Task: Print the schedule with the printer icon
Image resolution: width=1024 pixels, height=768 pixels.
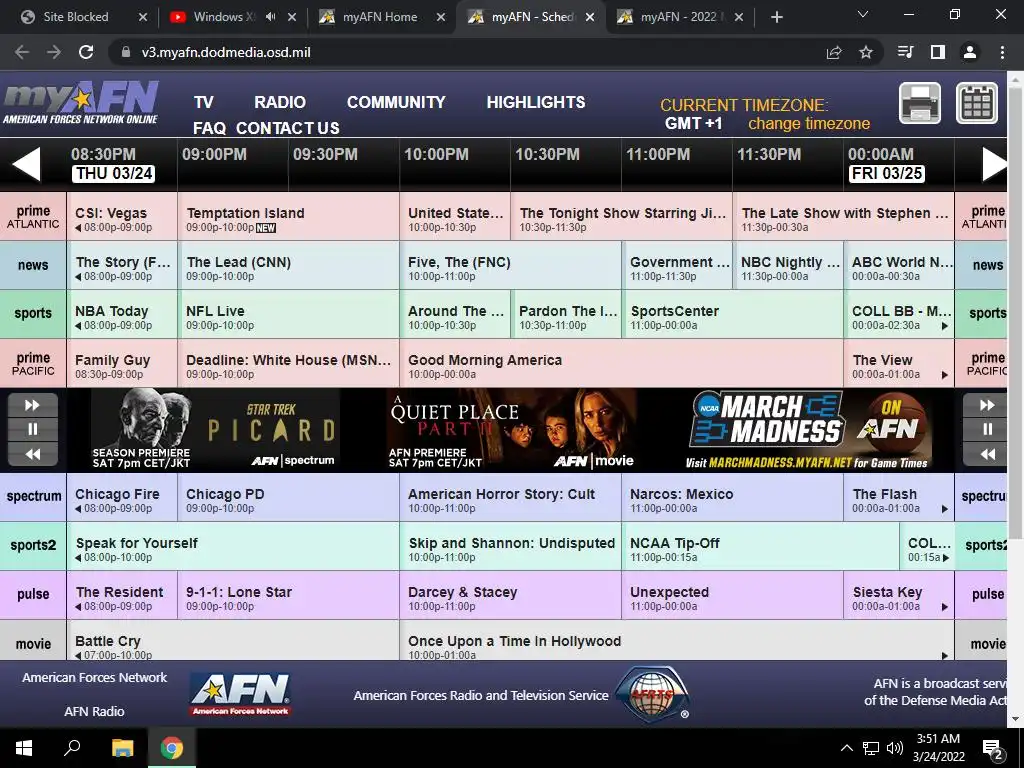Action: [x=920, y=103]
